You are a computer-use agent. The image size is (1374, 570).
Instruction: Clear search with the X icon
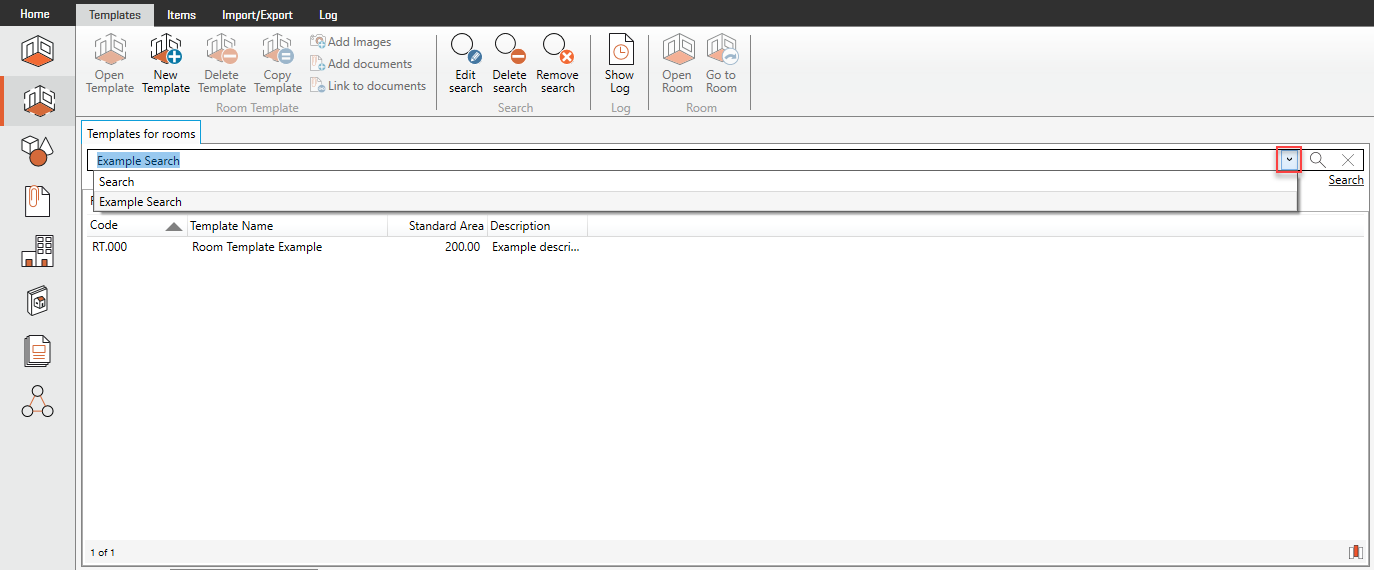[x=1348, y=160]
